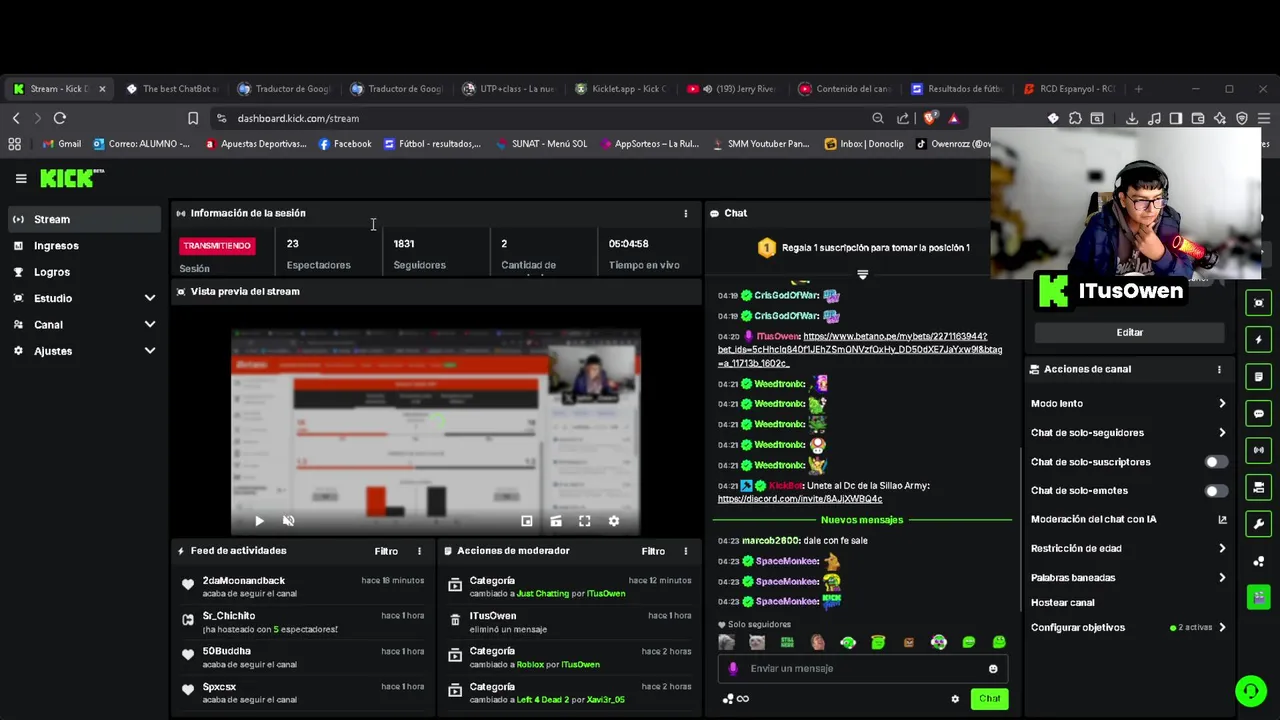Click Hostear canal option
Viewport: 1280px width, 720px height.
(1062, 603)
